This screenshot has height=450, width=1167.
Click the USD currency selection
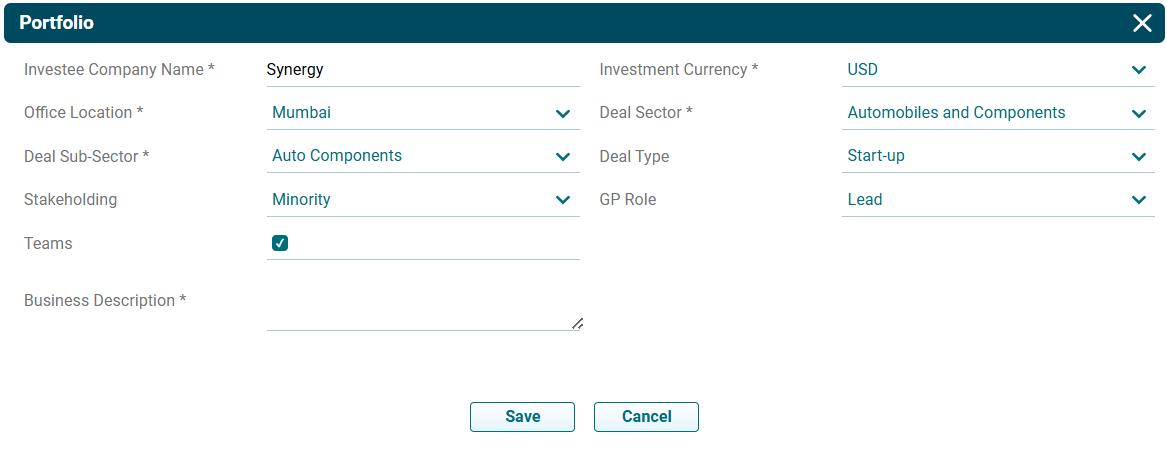tap(863, 70)
